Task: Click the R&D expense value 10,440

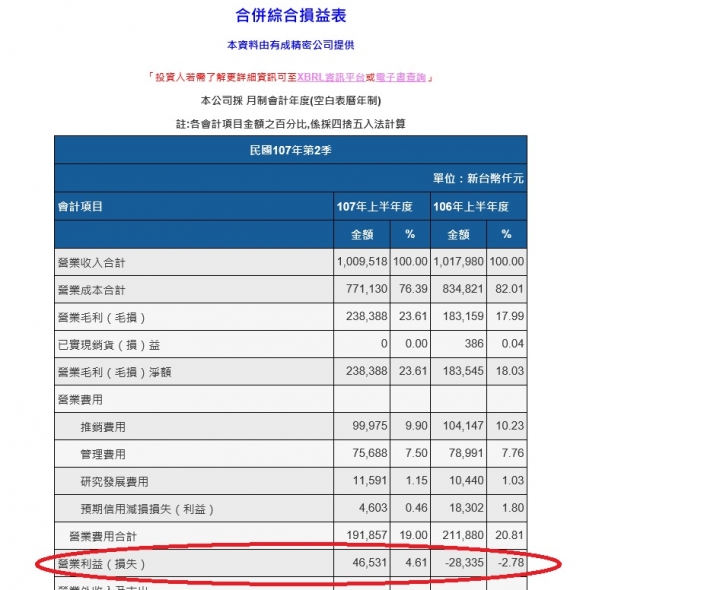Action: click(467, 480)
